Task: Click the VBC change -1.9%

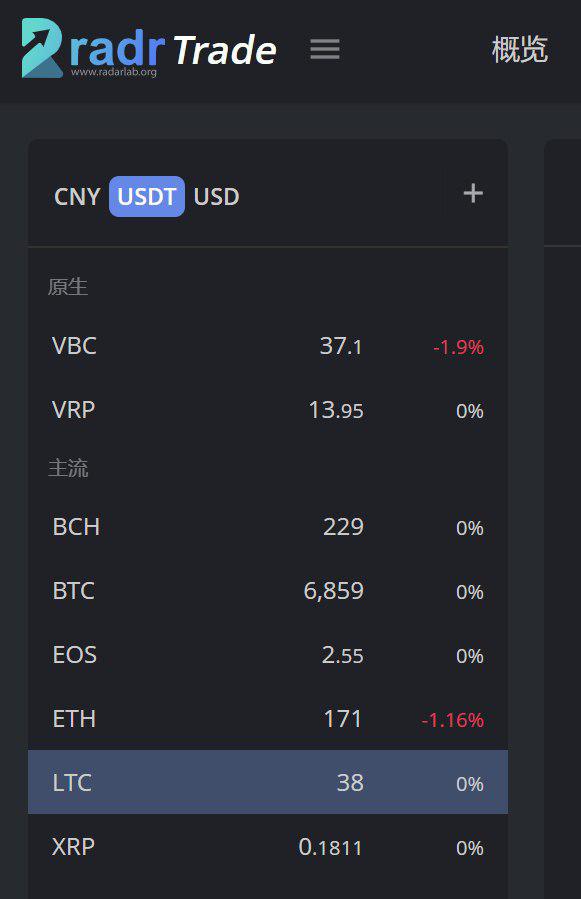Action: pyautogui.click(x=458, y=347)
